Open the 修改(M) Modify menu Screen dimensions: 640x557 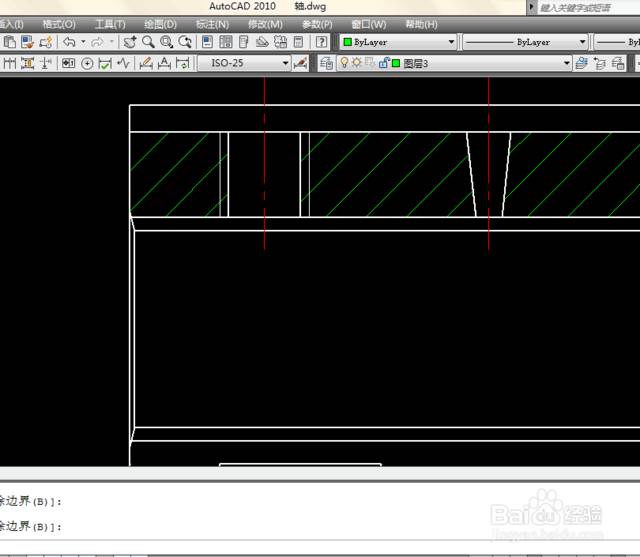[265, 24]
